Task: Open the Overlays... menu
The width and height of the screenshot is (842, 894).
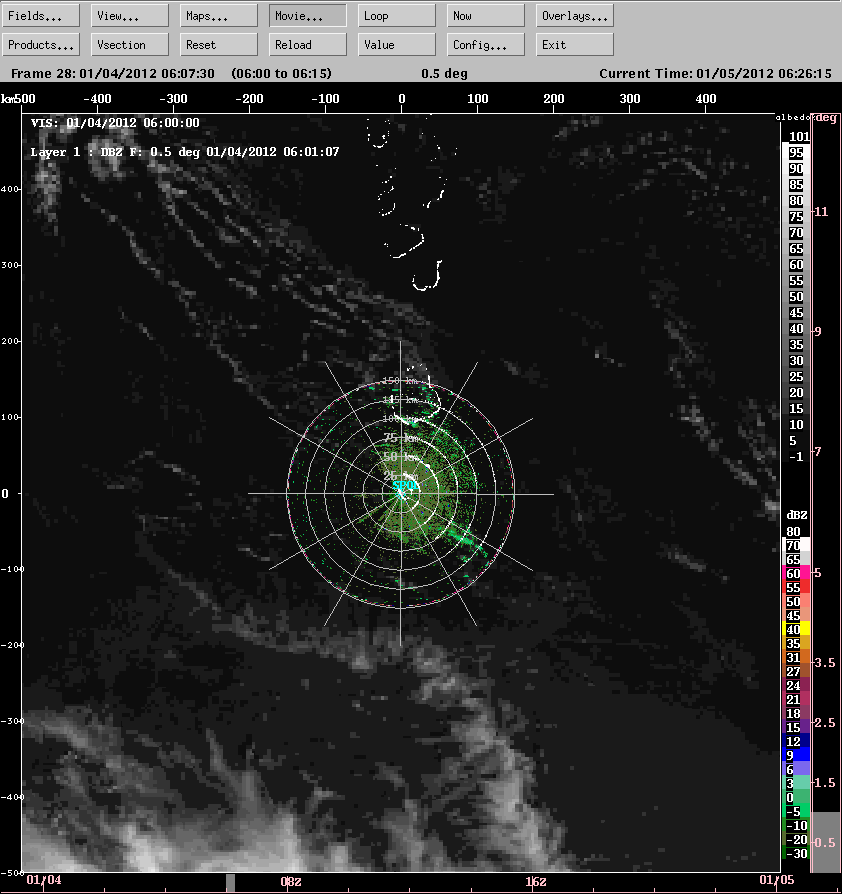Action: click(575, 16)
